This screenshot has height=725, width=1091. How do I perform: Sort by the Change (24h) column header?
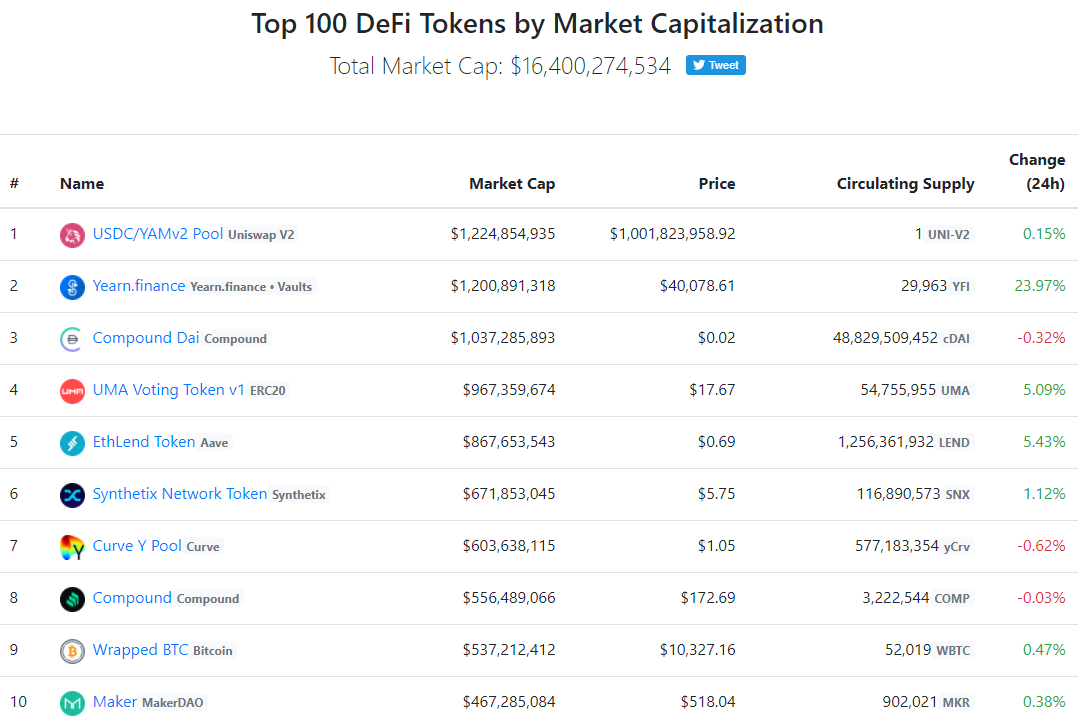pyautogui.click(x=1037, y=171)
